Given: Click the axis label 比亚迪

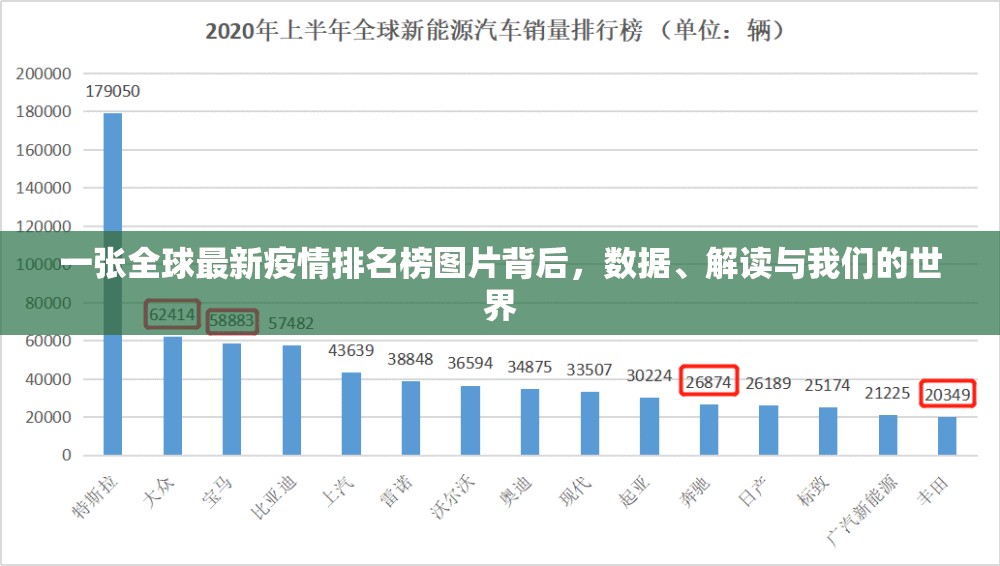Looking at the screenshot, I should click(x=274, y=496).
